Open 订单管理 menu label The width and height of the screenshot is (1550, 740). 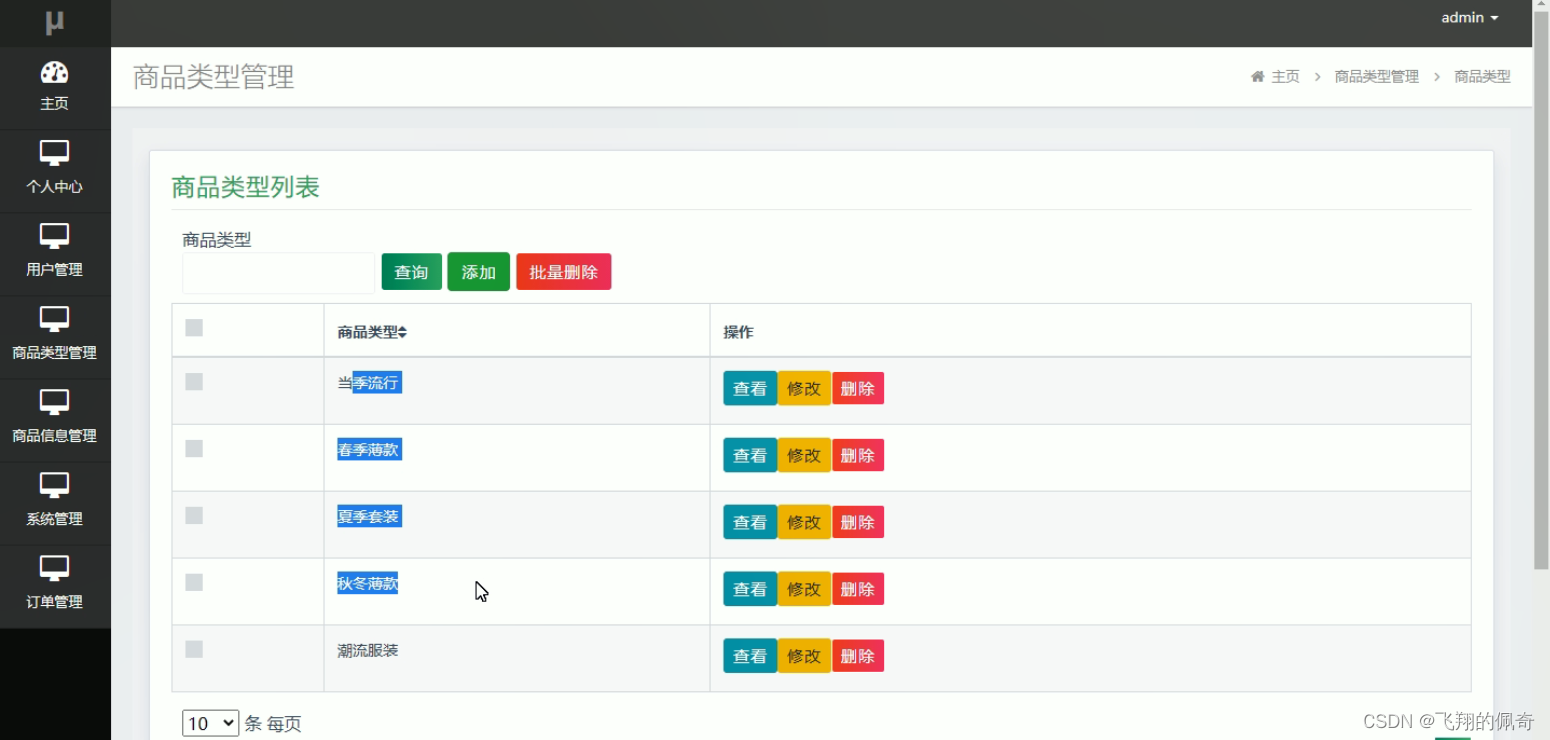click(x=54, y=602)
